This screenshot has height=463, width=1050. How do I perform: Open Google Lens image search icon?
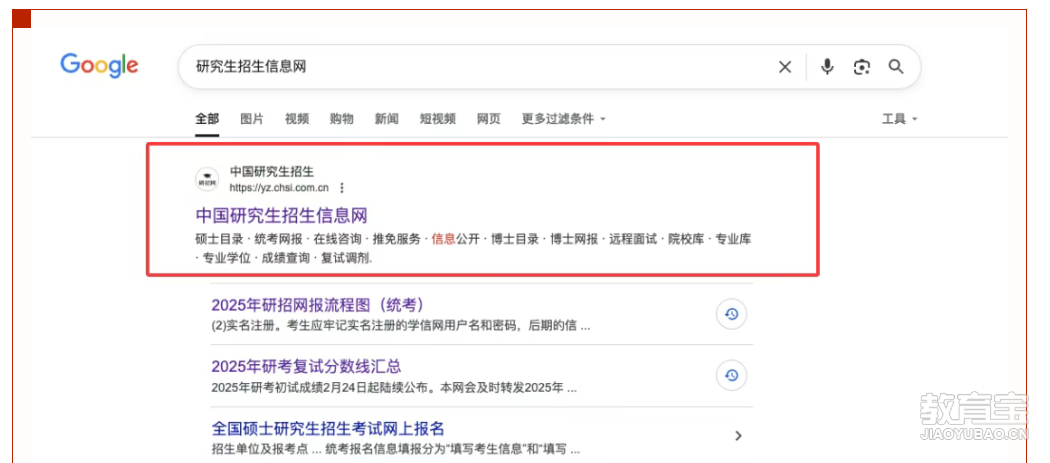[862, 67]
